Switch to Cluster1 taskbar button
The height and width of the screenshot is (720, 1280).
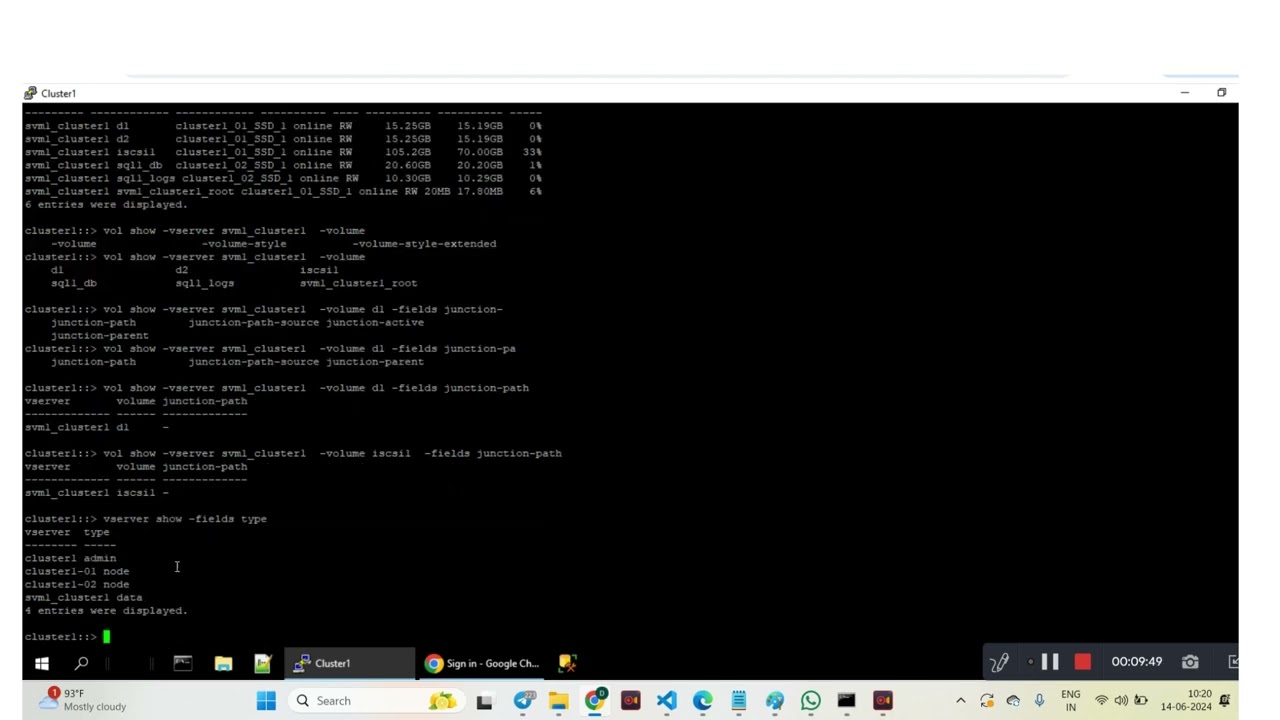[349, 663]
